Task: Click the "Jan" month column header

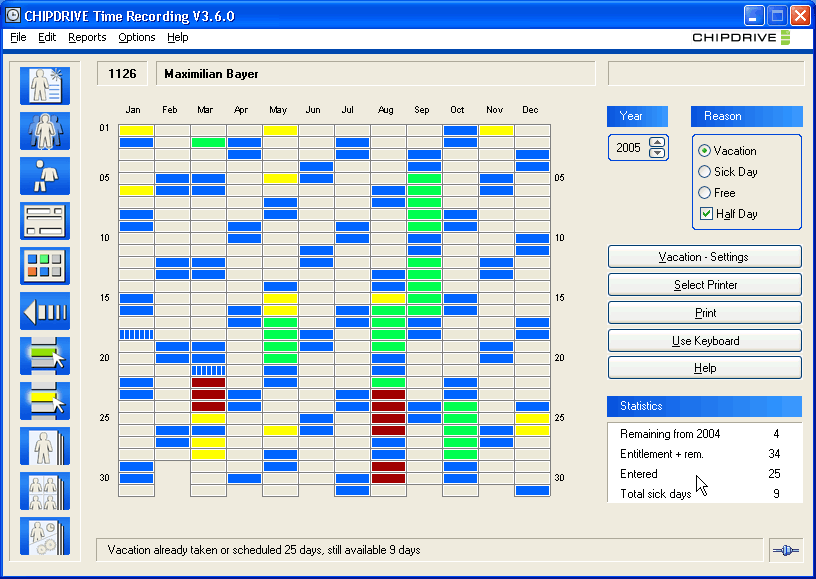Action: coord(133,110)
